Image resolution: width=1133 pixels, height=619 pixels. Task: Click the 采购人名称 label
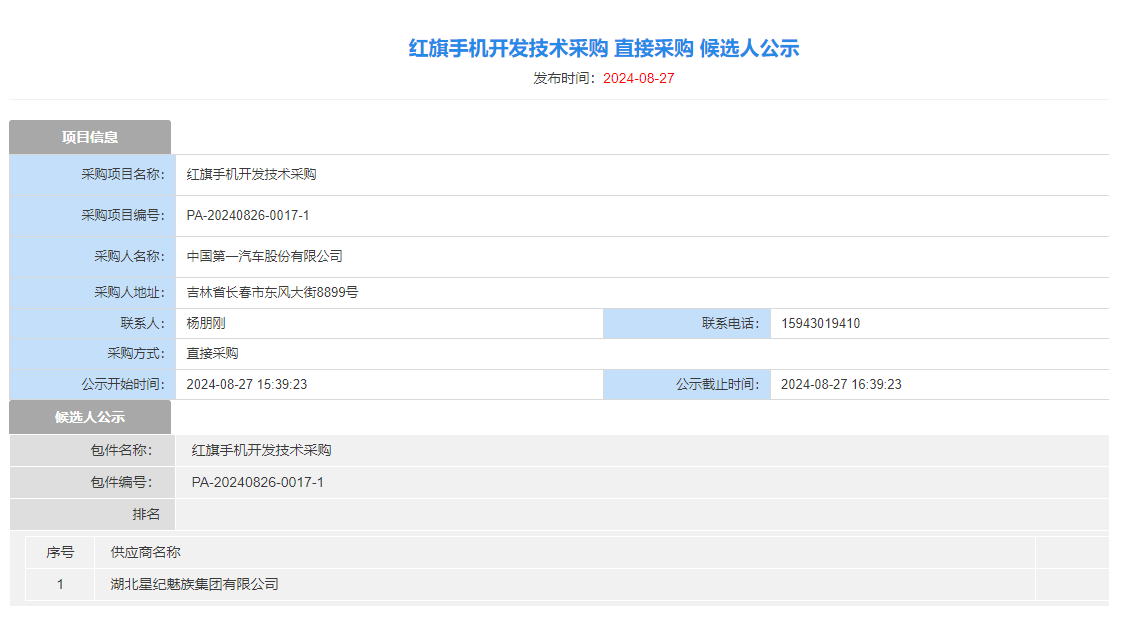point(129,256)
